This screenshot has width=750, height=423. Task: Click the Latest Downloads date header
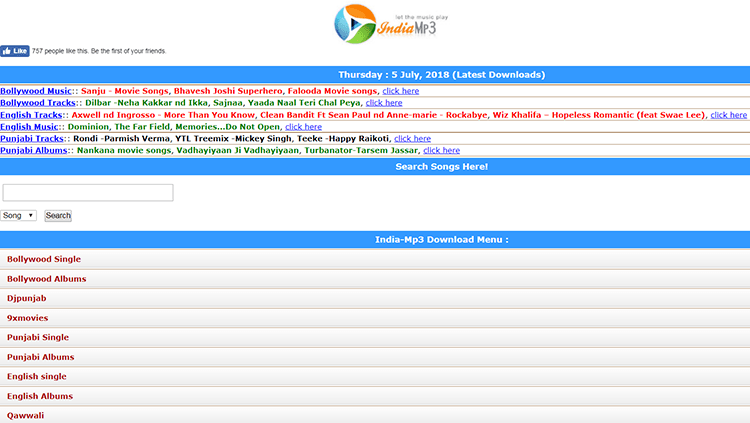pos(441,75)
